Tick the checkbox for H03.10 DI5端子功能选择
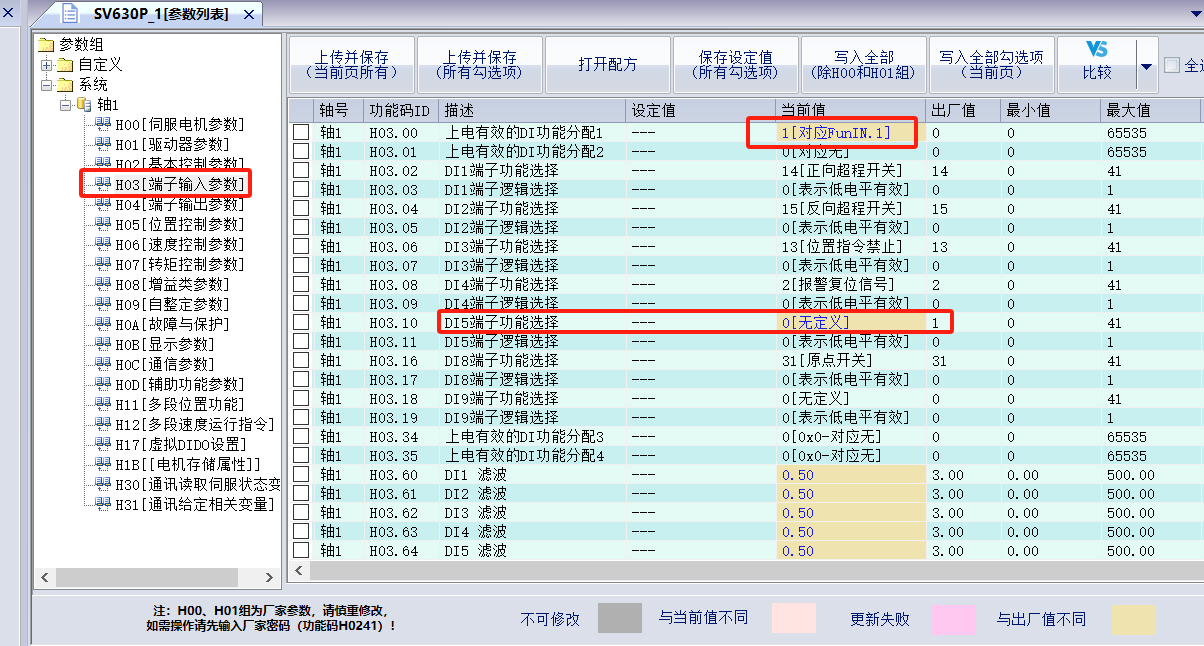Screen dimensions: 1204x646 (x=301, y=323)
